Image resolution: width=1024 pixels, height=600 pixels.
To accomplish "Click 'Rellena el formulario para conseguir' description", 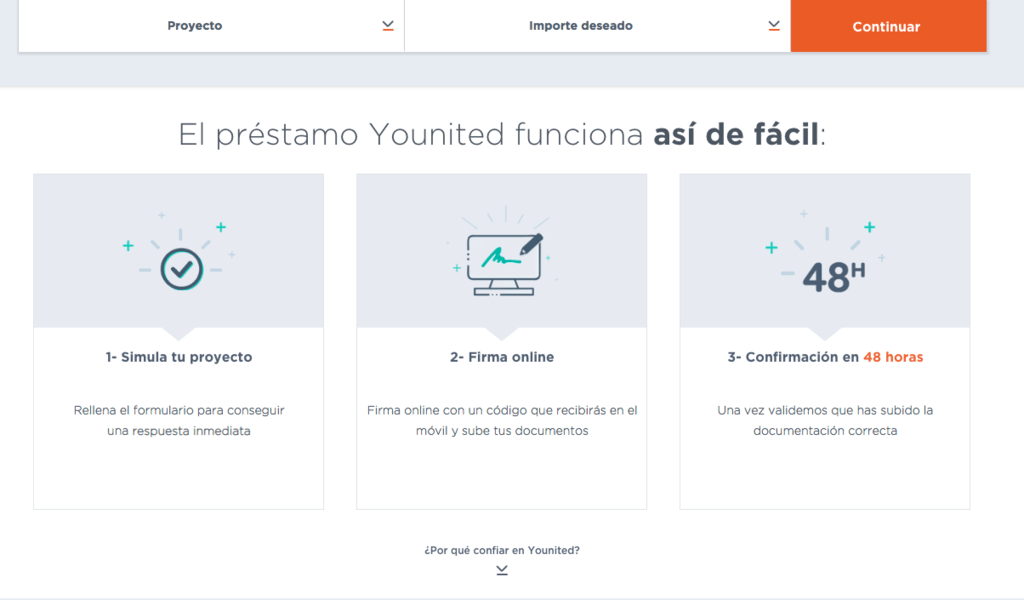I will tap(179, 410).
